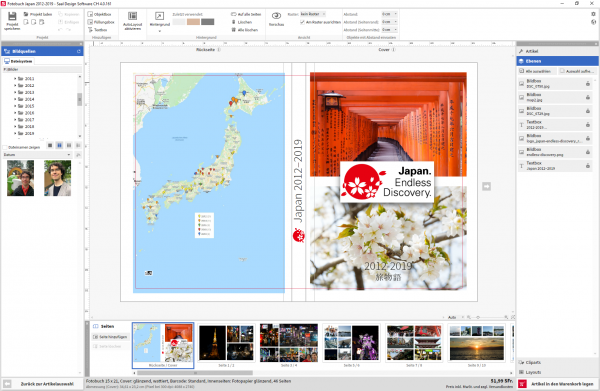The width and height of the screenshot is (600, 391).
Task: Insert an Objektbox
Action: (99, 14)
